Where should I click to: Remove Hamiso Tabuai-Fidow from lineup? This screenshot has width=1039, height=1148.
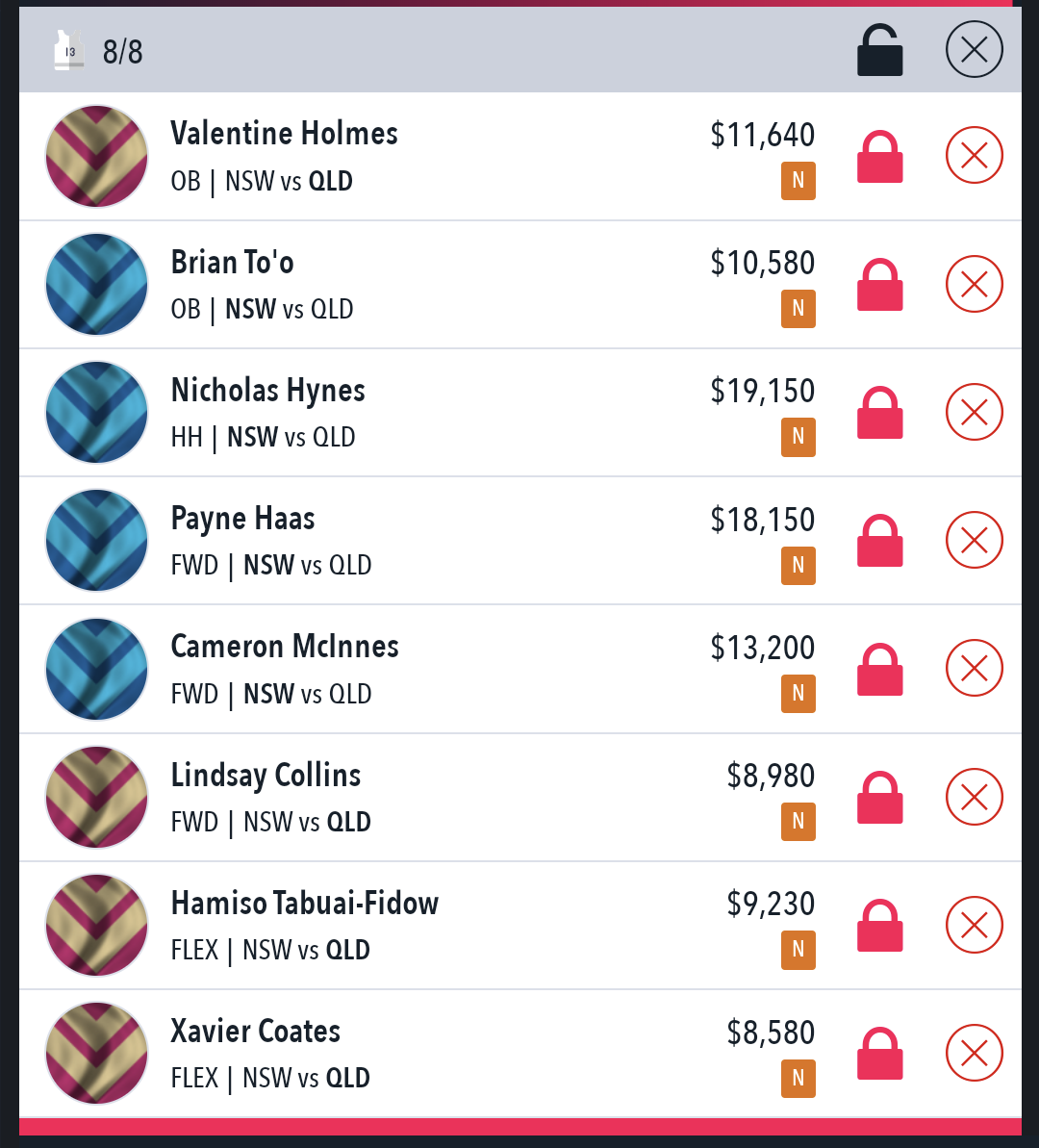click(x=974, y=925)
